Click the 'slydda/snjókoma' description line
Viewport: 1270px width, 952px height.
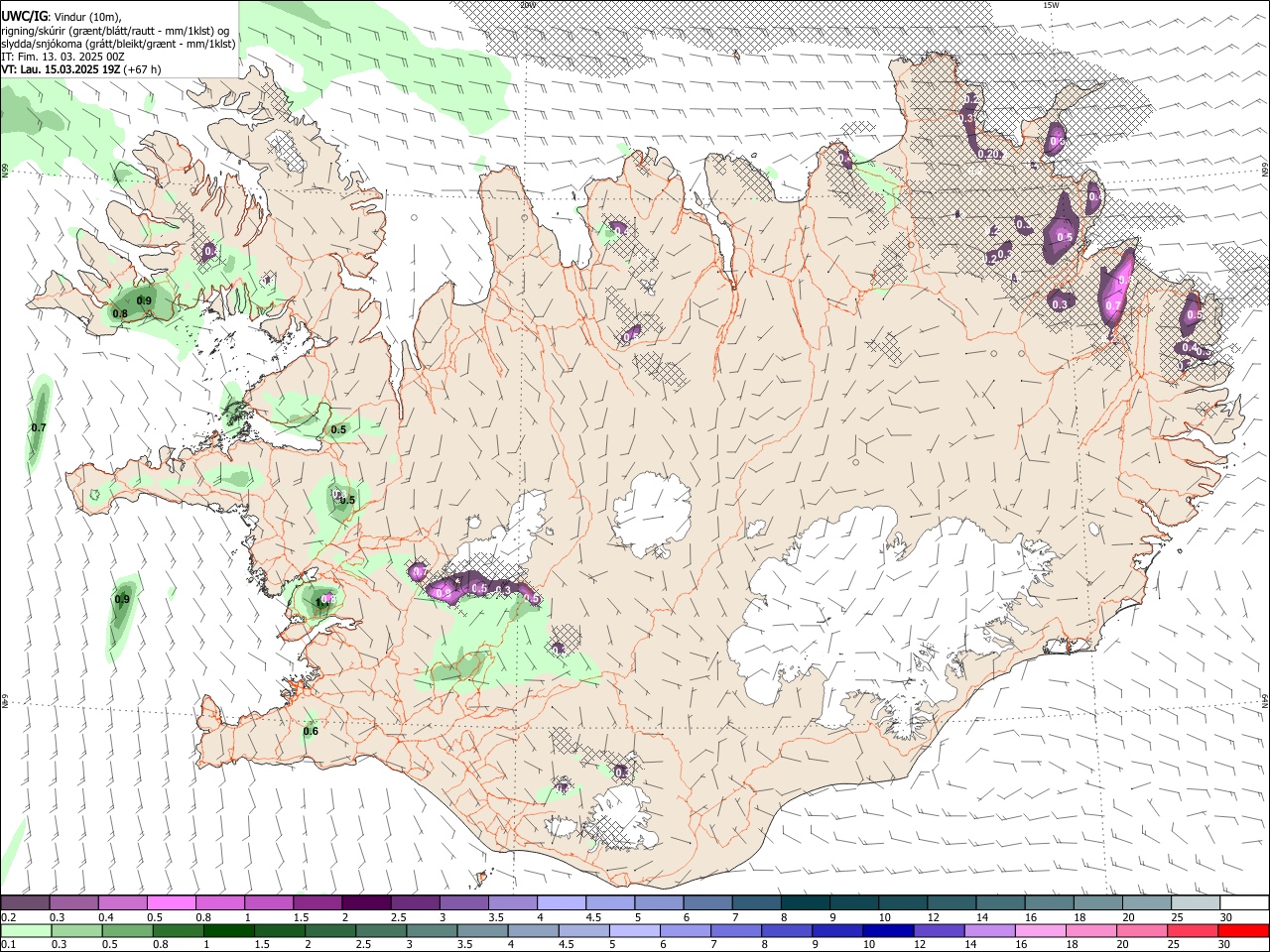(x=118, y=44)
